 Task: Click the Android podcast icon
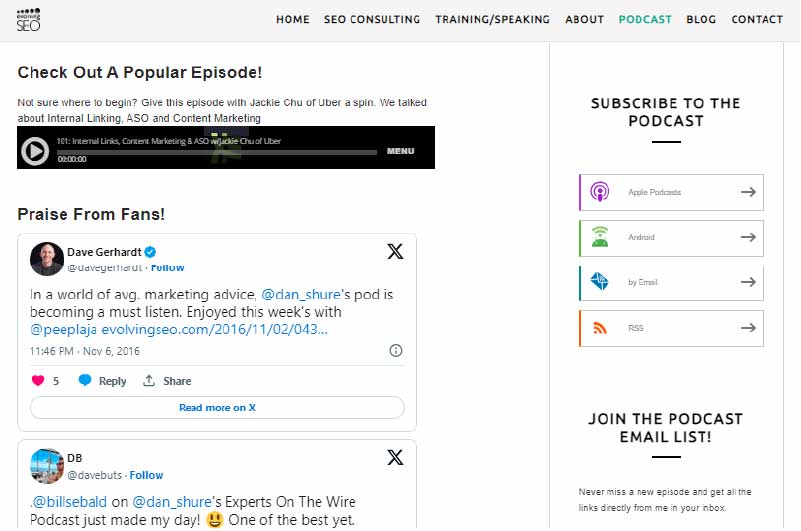pyautogui.click(x=600, y=237)
